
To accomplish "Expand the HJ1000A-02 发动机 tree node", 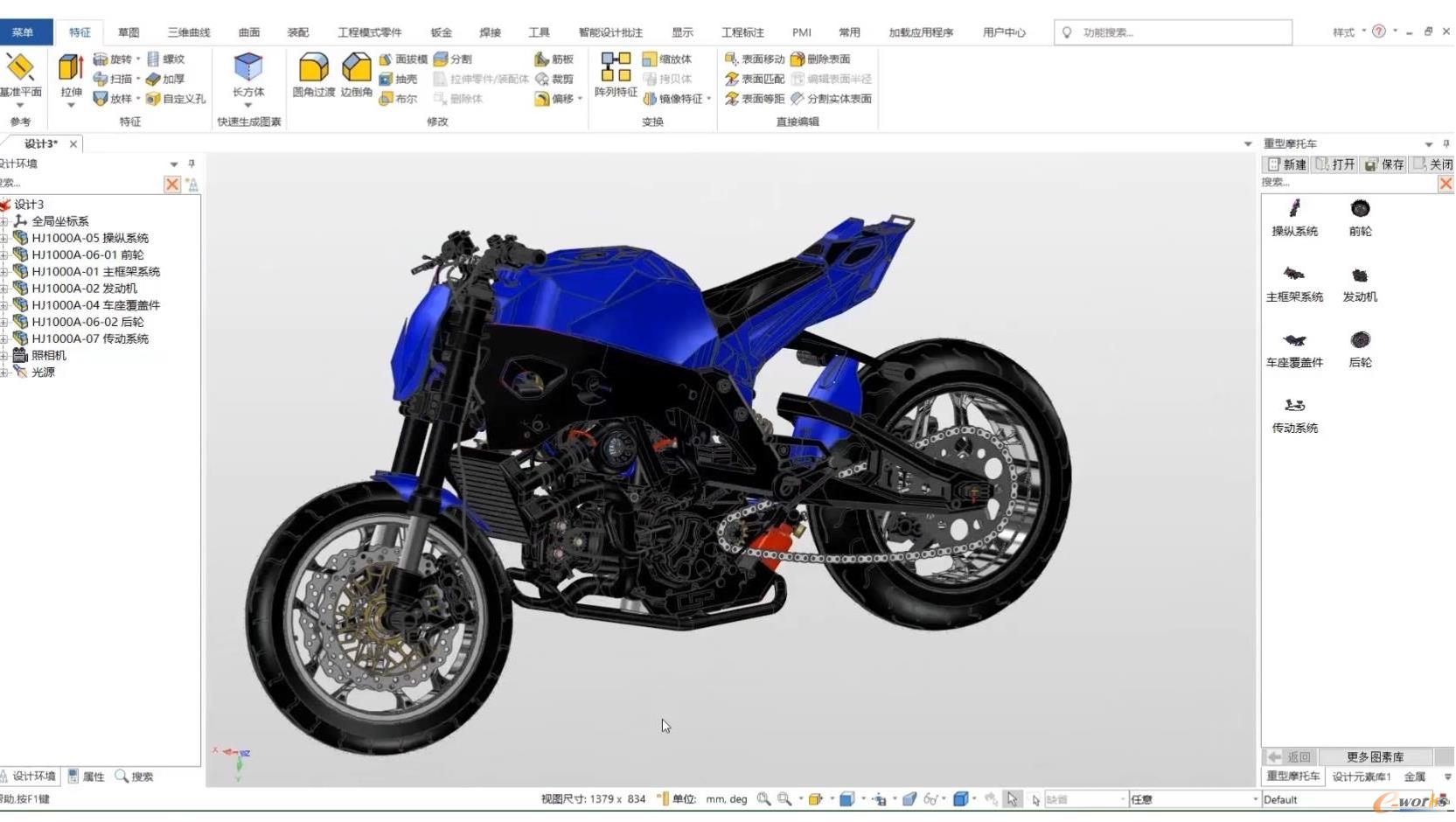I will [4, 289].
